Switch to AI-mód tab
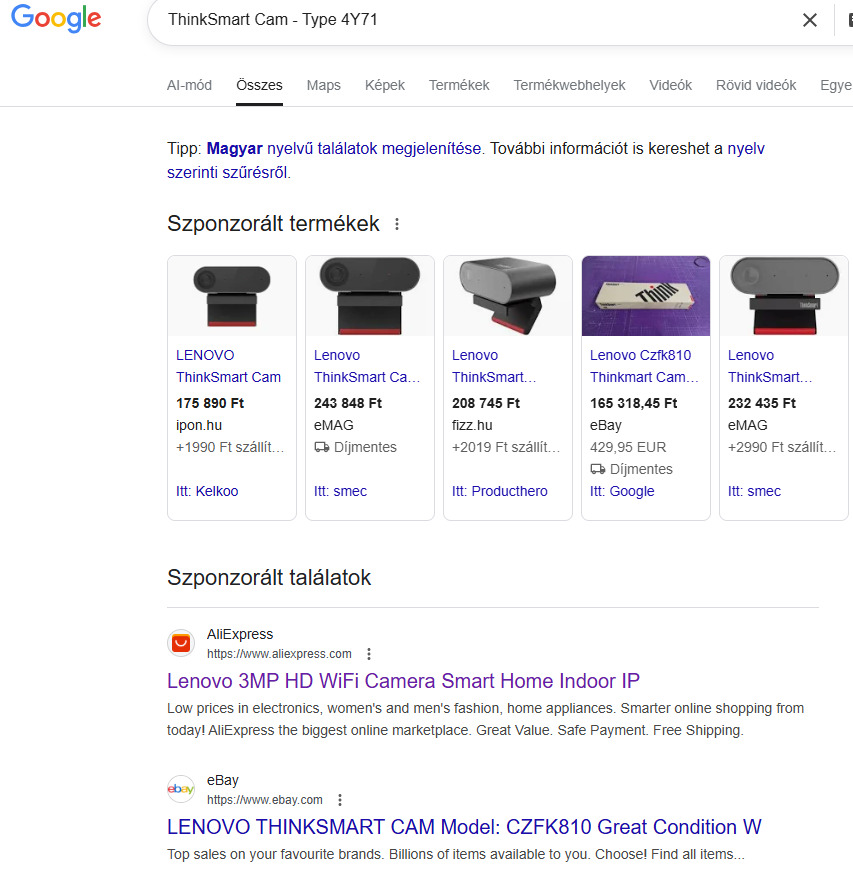The height and width of the screenshot is (891, 853). pos(189,85)
